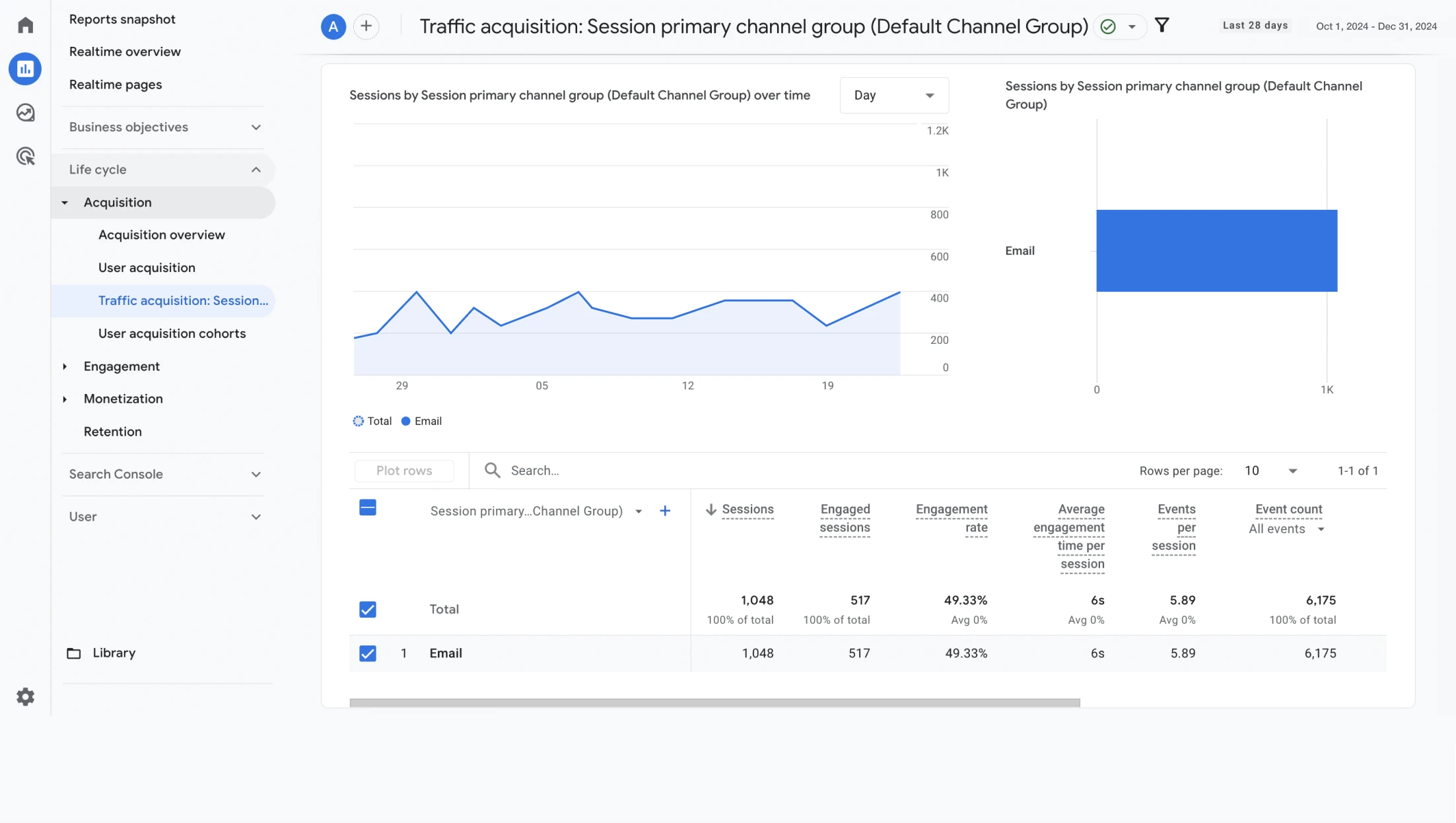This screenshot has height=823, width=1456.
Task: Add a secondary dimension with the plus icon
Action: (x=665, y=510)
